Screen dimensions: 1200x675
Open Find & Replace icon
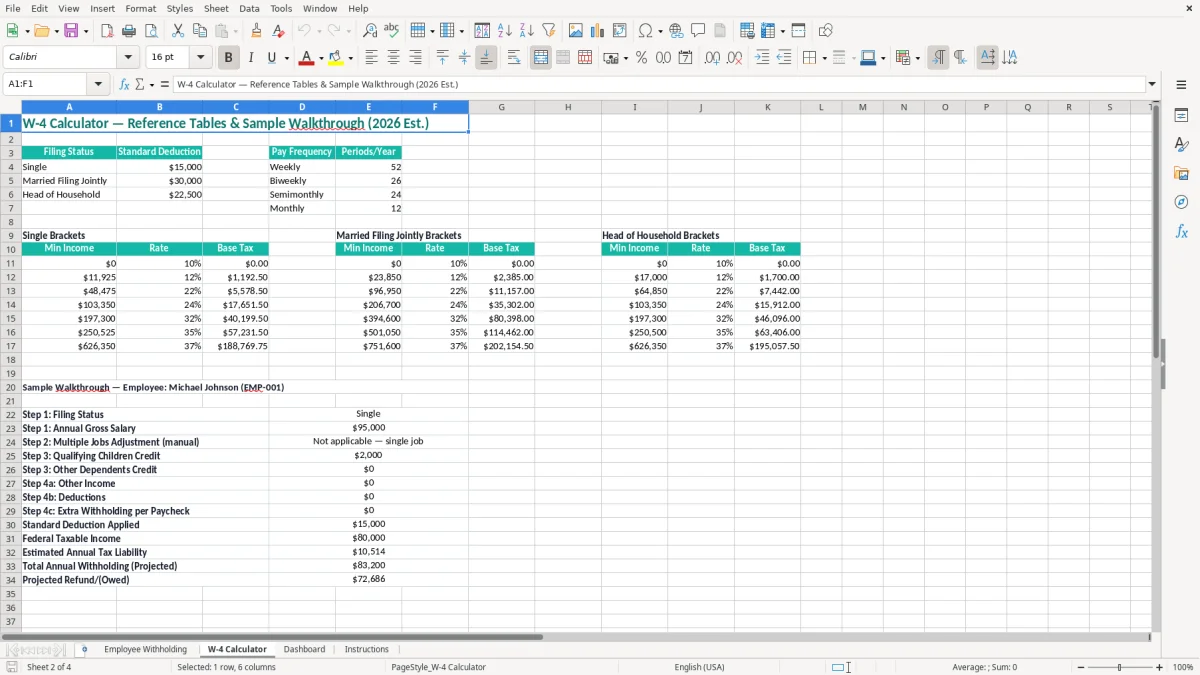pyautogui.click(x=370, y=31)
